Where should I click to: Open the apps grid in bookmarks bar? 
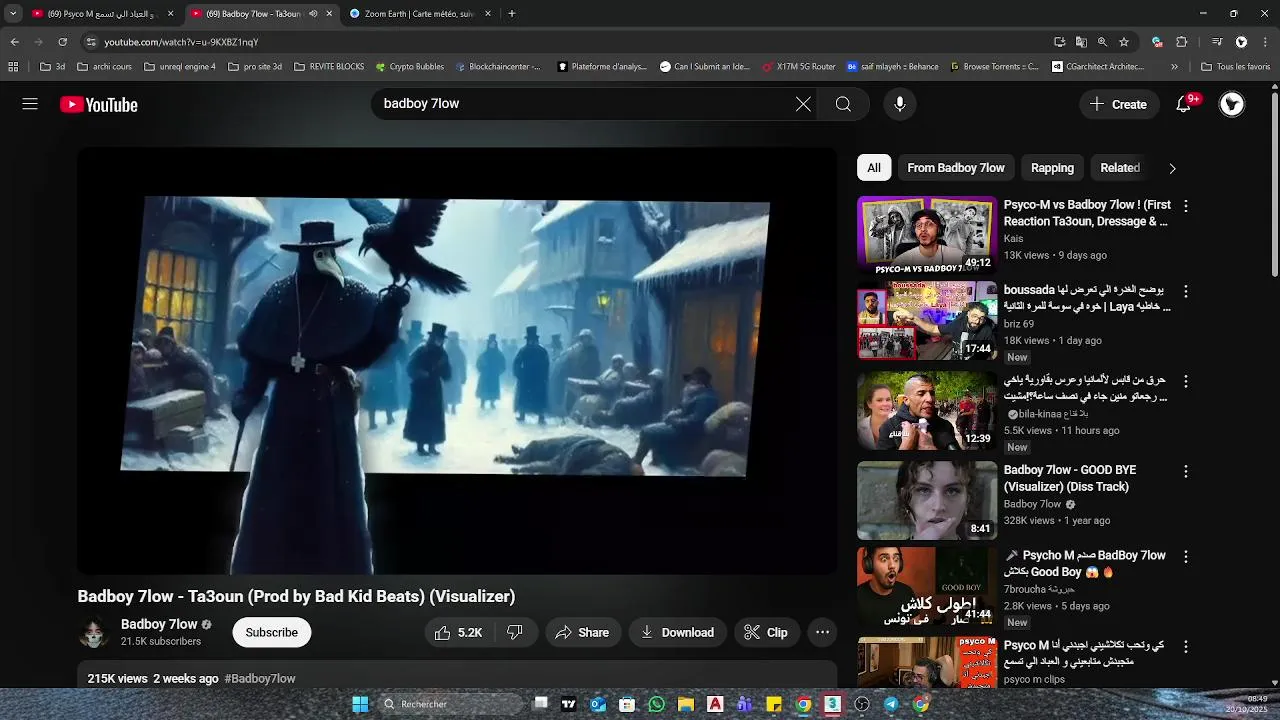(x=13, y=67)
